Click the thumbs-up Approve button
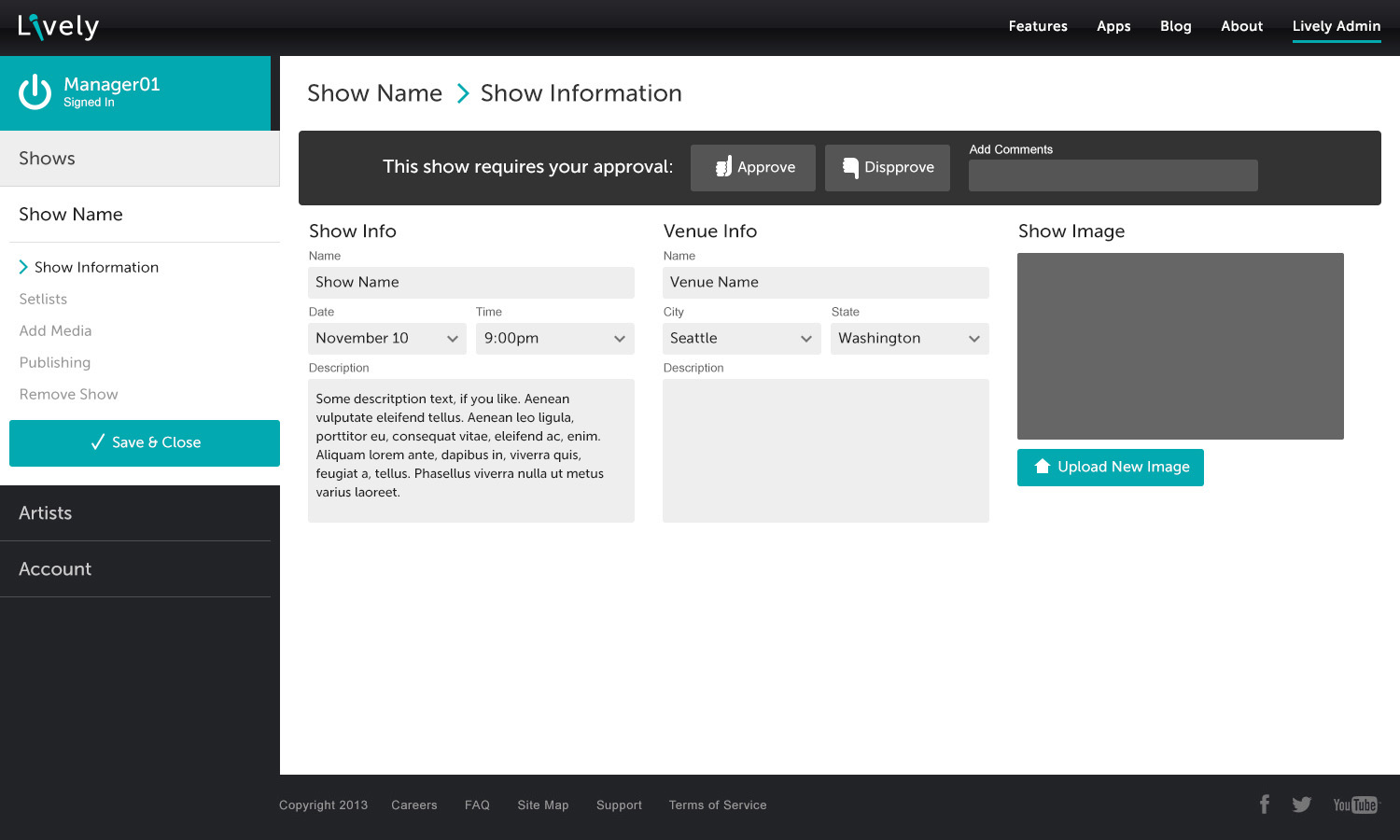The image size is (1400, 840). click(753, 168)
